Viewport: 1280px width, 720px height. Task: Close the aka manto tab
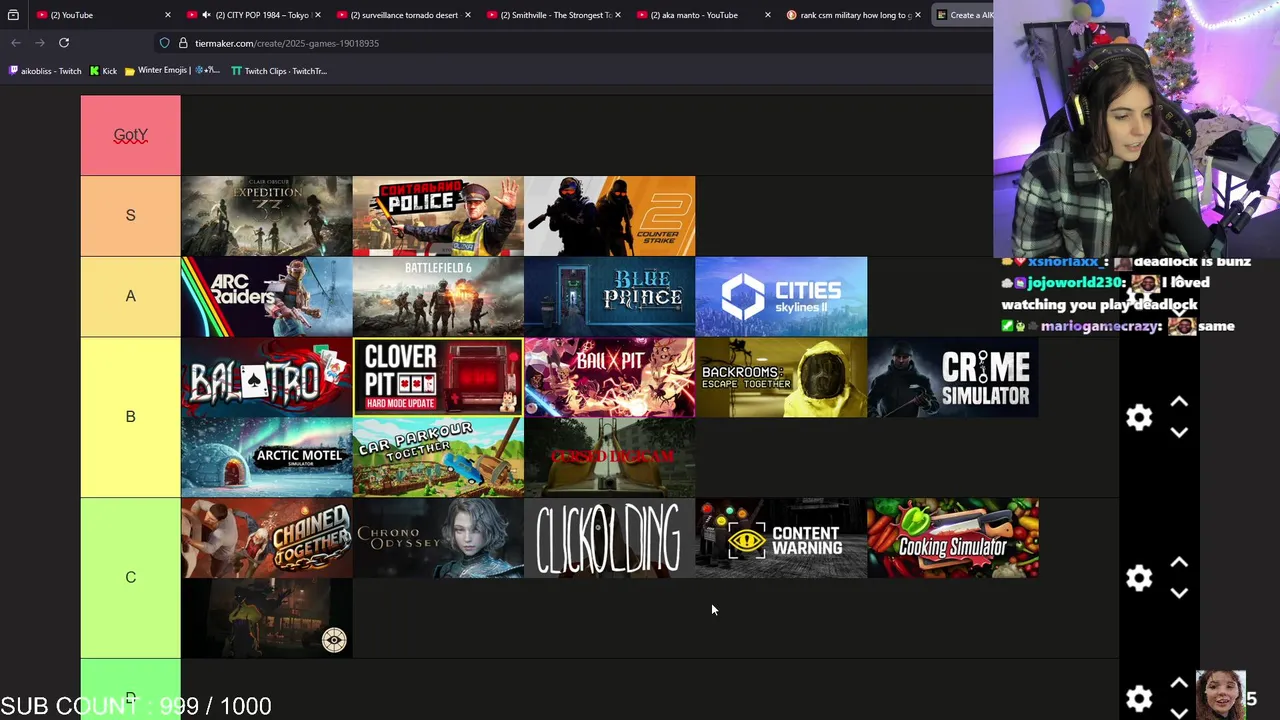[x=768, y=15]
